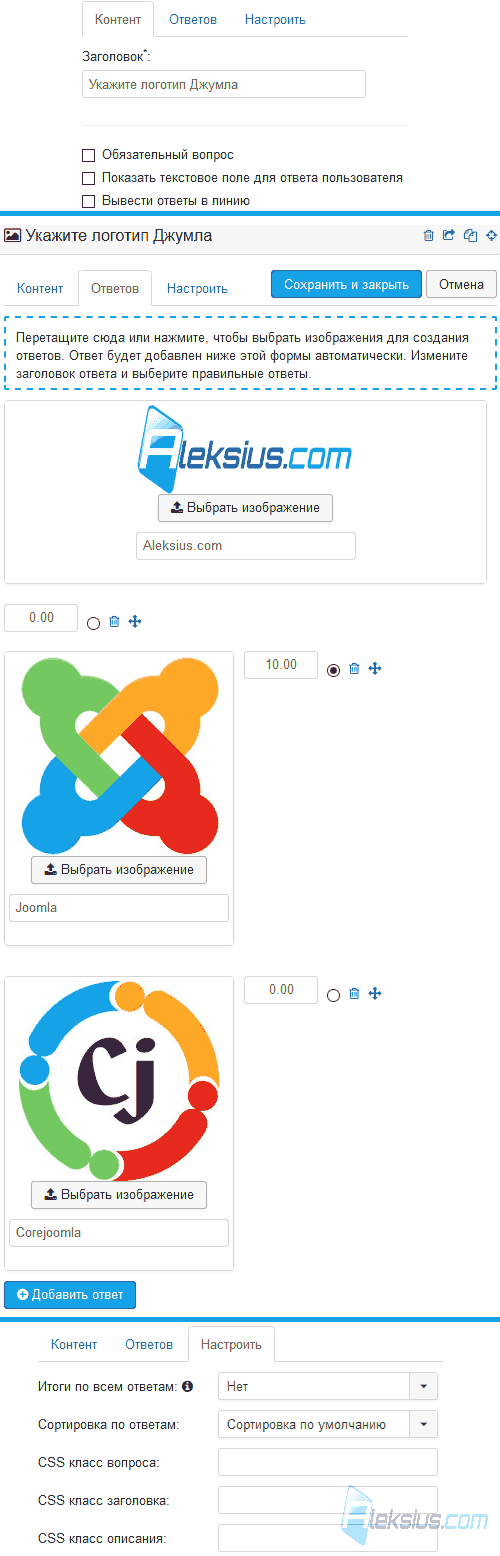Copy the question with duplicate icon
This screenshot has height=1556, width=500.
point(470,236)
